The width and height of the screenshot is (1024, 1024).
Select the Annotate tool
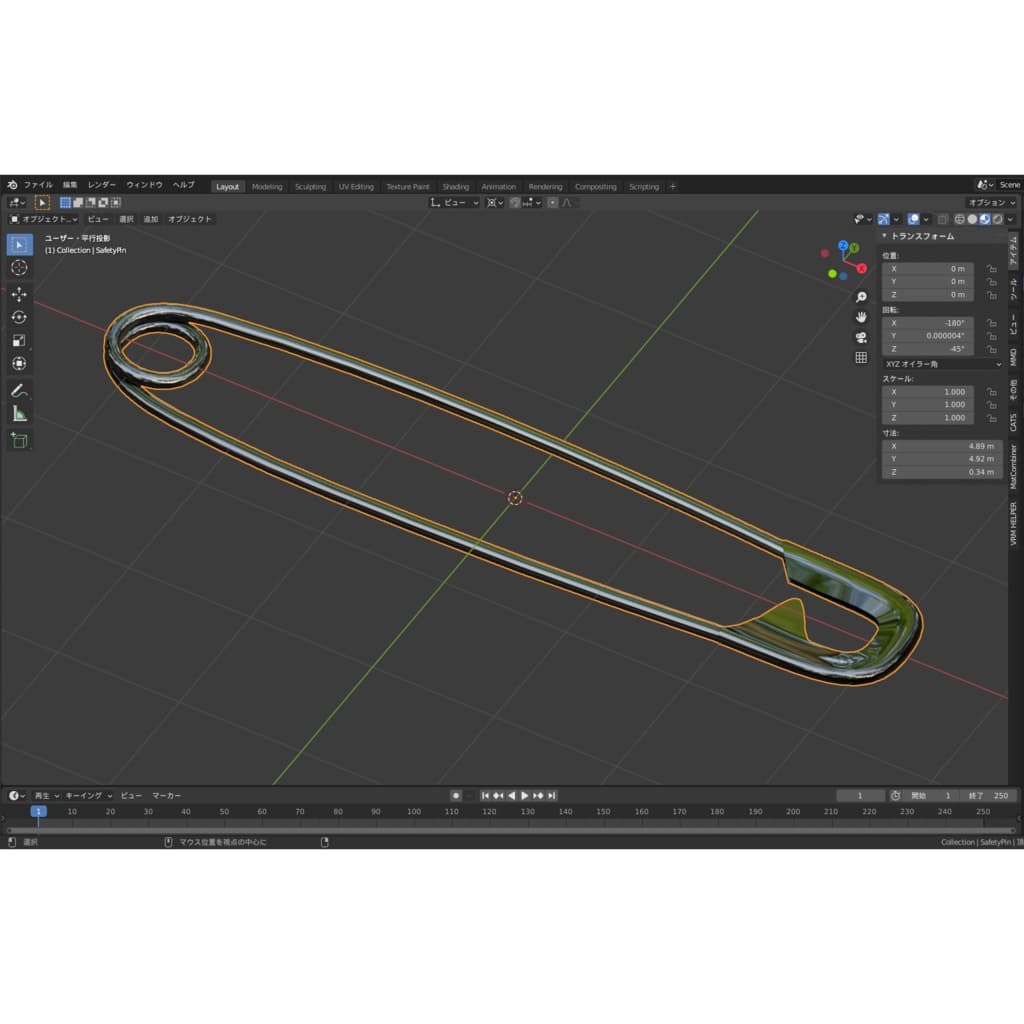coord(19,391)
